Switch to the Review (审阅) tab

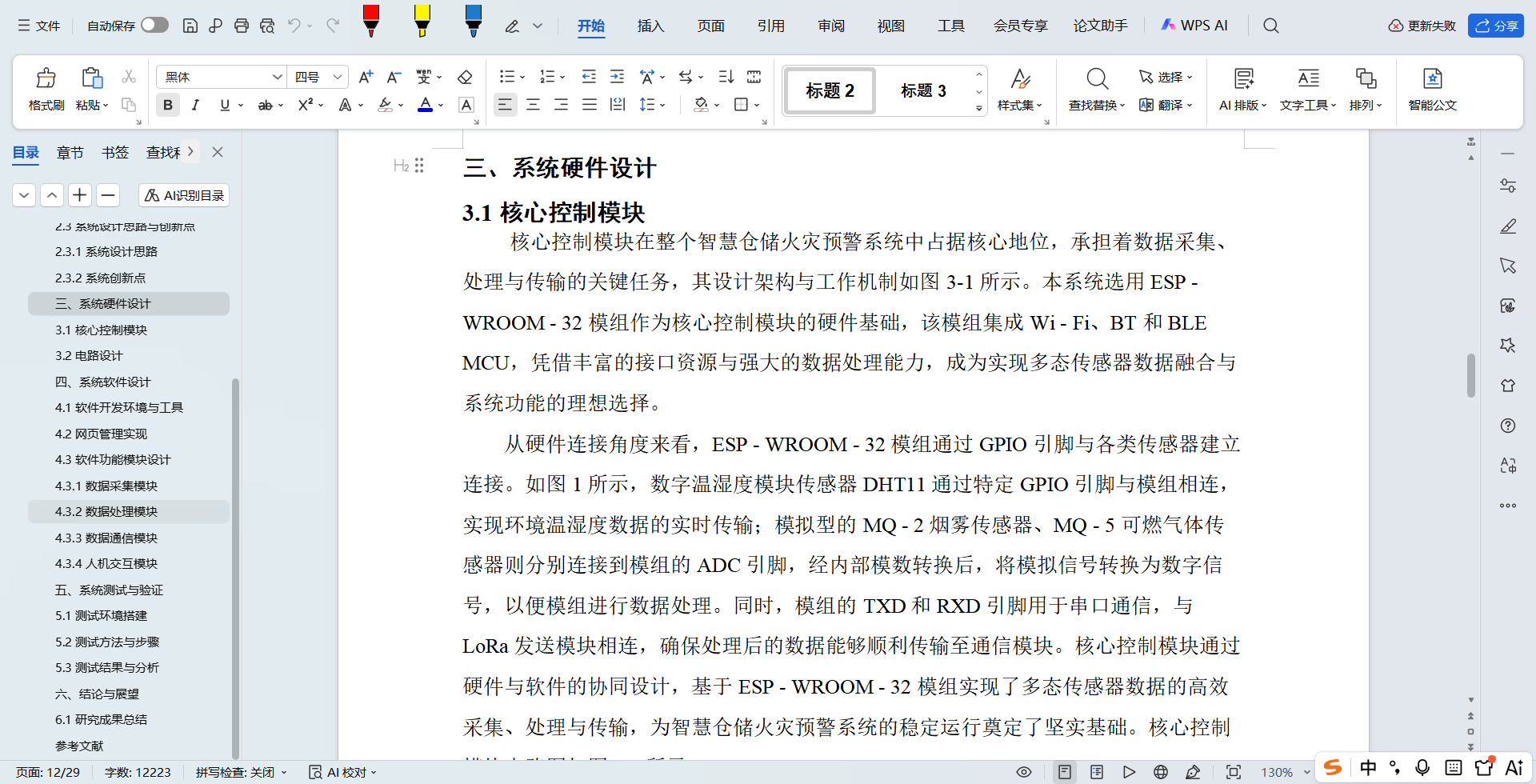[x=831, y=26]
